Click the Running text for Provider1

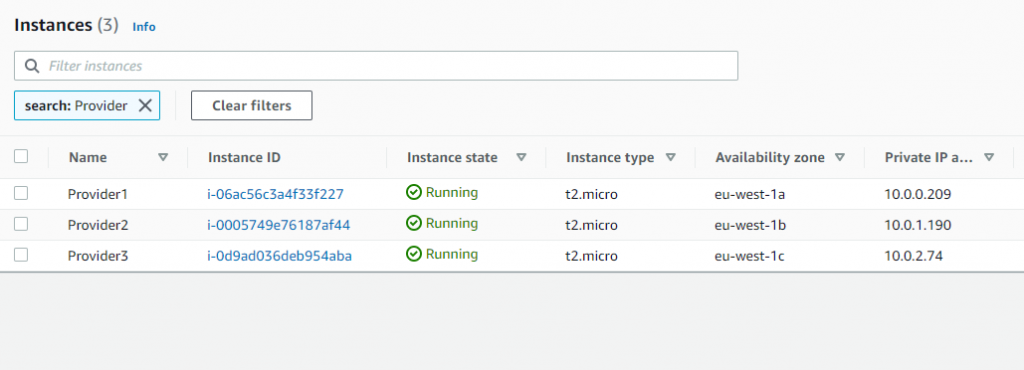click(452, 193)
